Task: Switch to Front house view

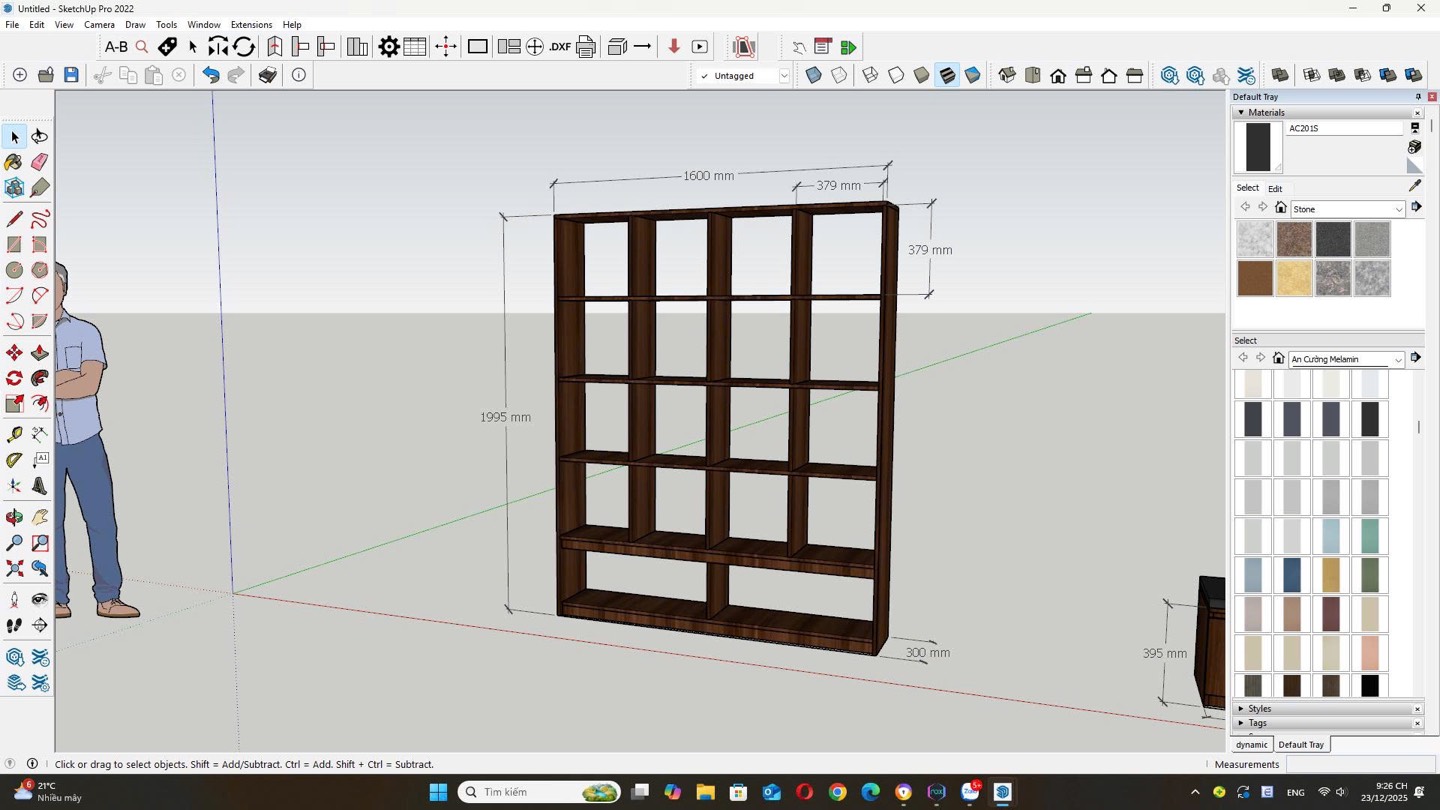Action: click(1058, 75)
